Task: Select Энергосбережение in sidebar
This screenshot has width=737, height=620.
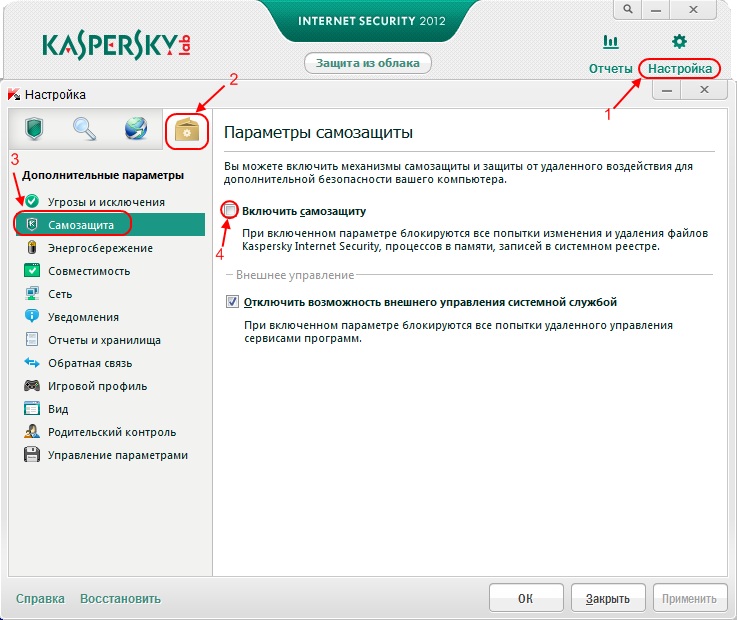Action: click(x=100, y=248)
